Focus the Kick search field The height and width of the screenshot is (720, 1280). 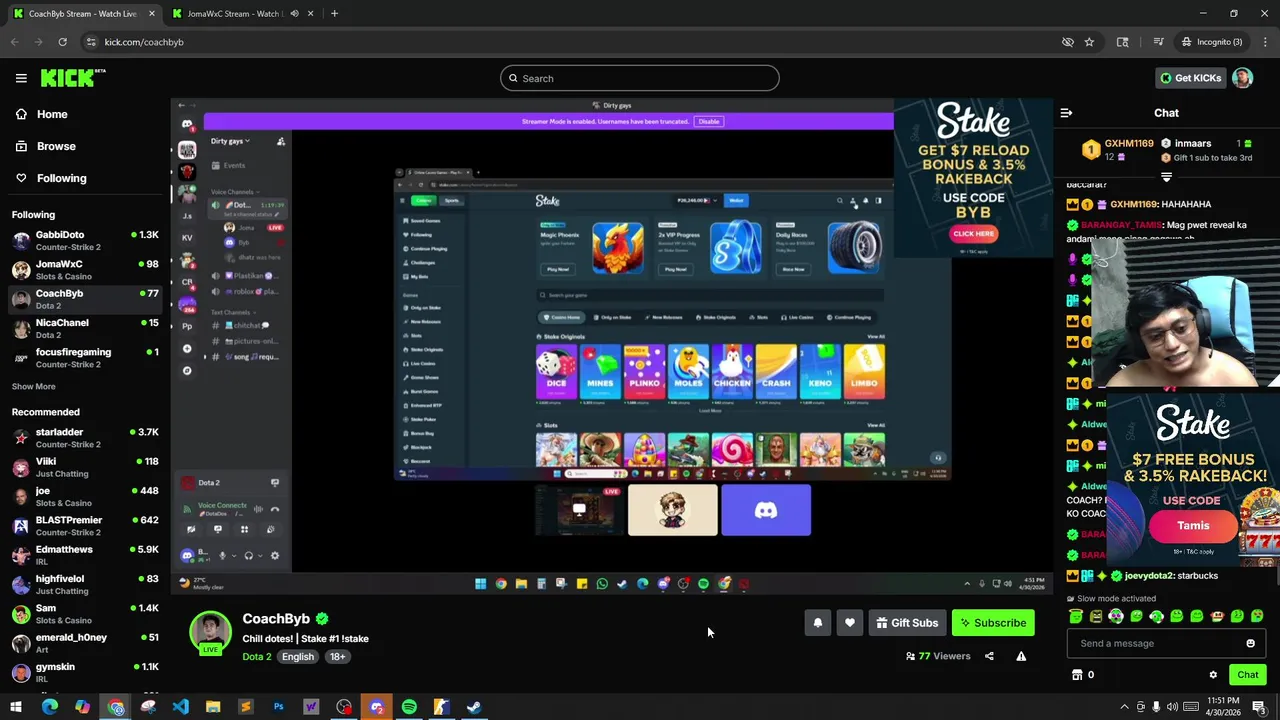(640, 78)
